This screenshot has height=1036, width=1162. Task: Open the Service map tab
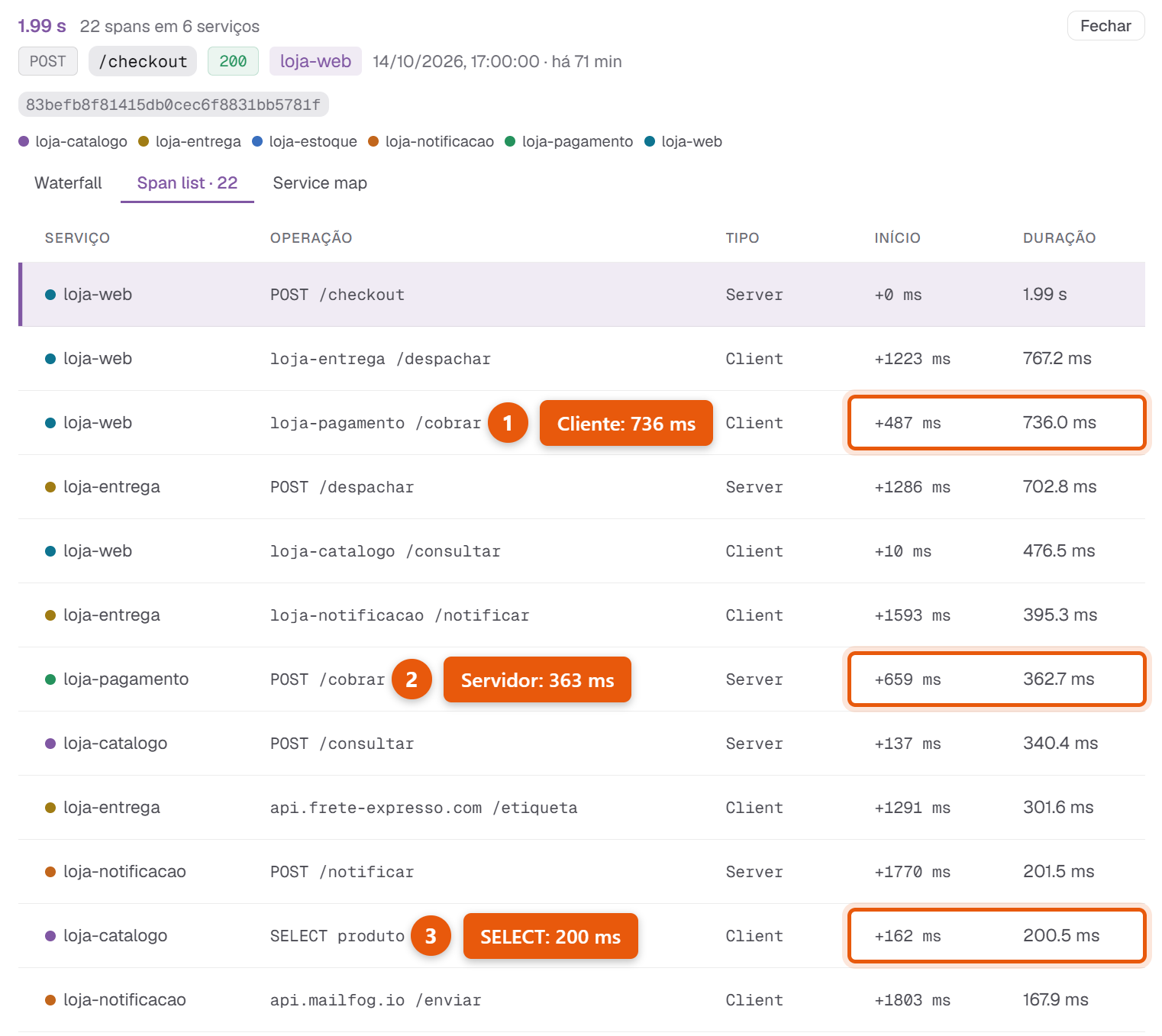point(320,183)
